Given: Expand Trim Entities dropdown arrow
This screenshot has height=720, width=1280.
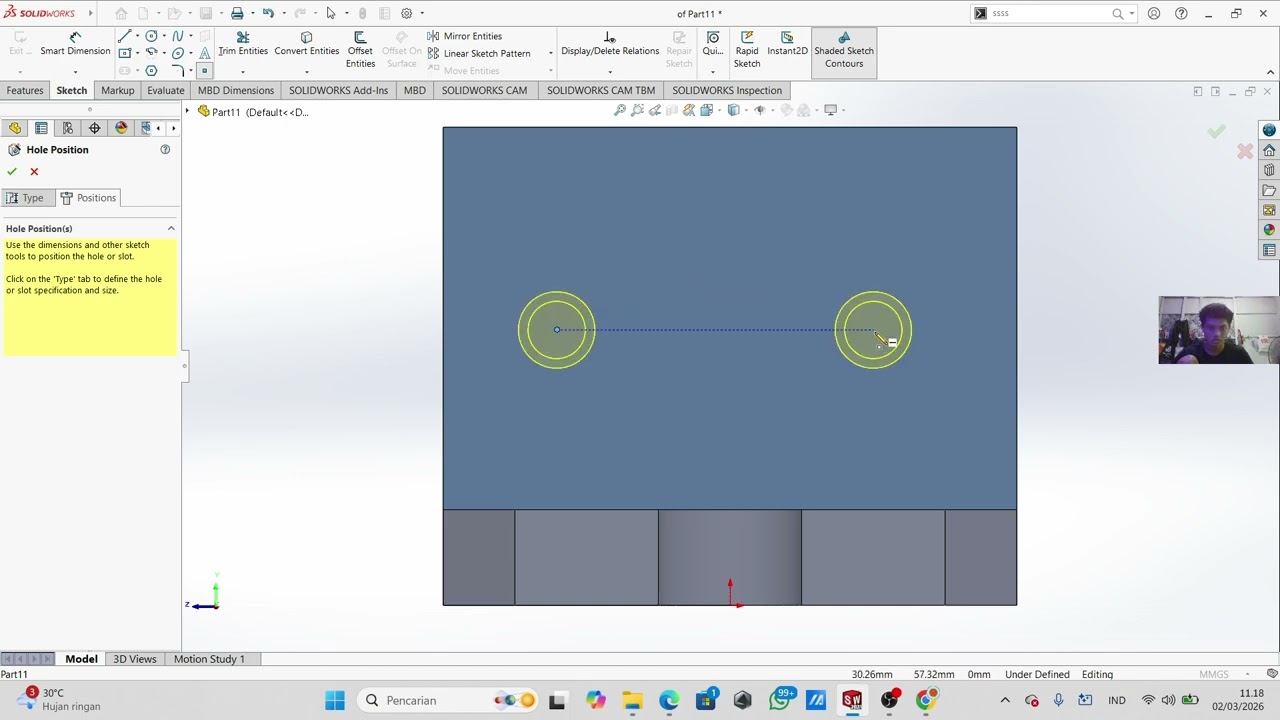Looking at the screenshot, I should click(x=243, y=72).
